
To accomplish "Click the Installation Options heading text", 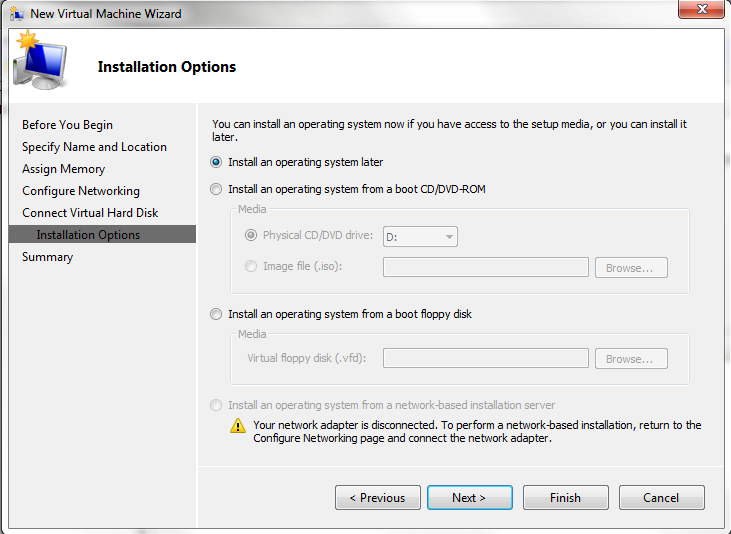I will coord(167,67).
